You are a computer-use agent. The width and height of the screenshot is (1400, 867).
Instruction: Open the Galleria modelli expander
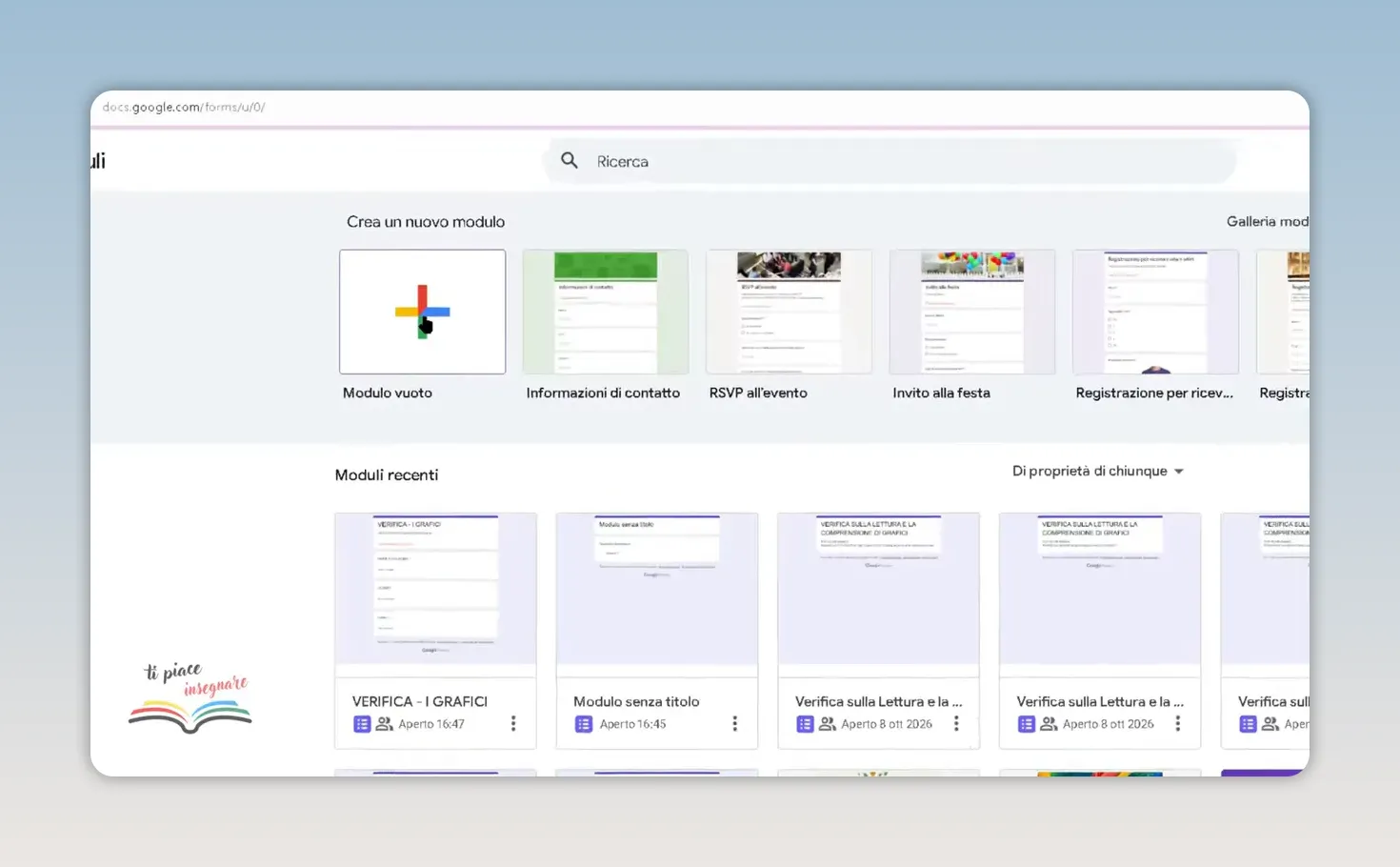(1268, 221)
